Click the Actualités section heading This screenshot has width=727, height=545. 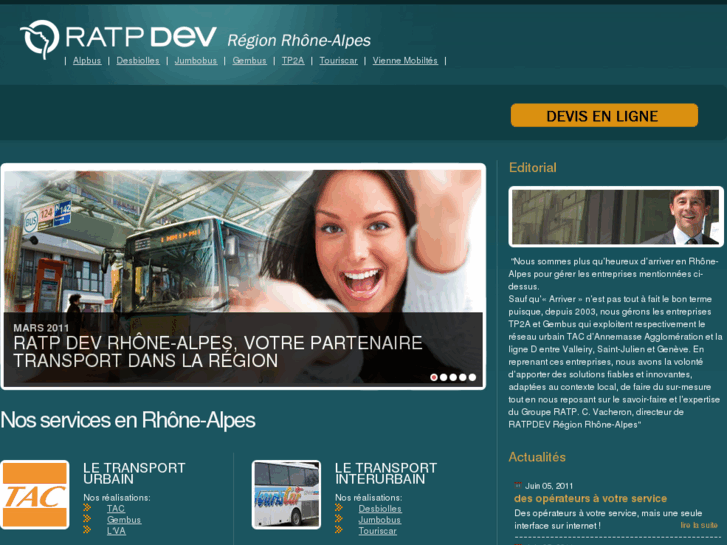(537, 457)
